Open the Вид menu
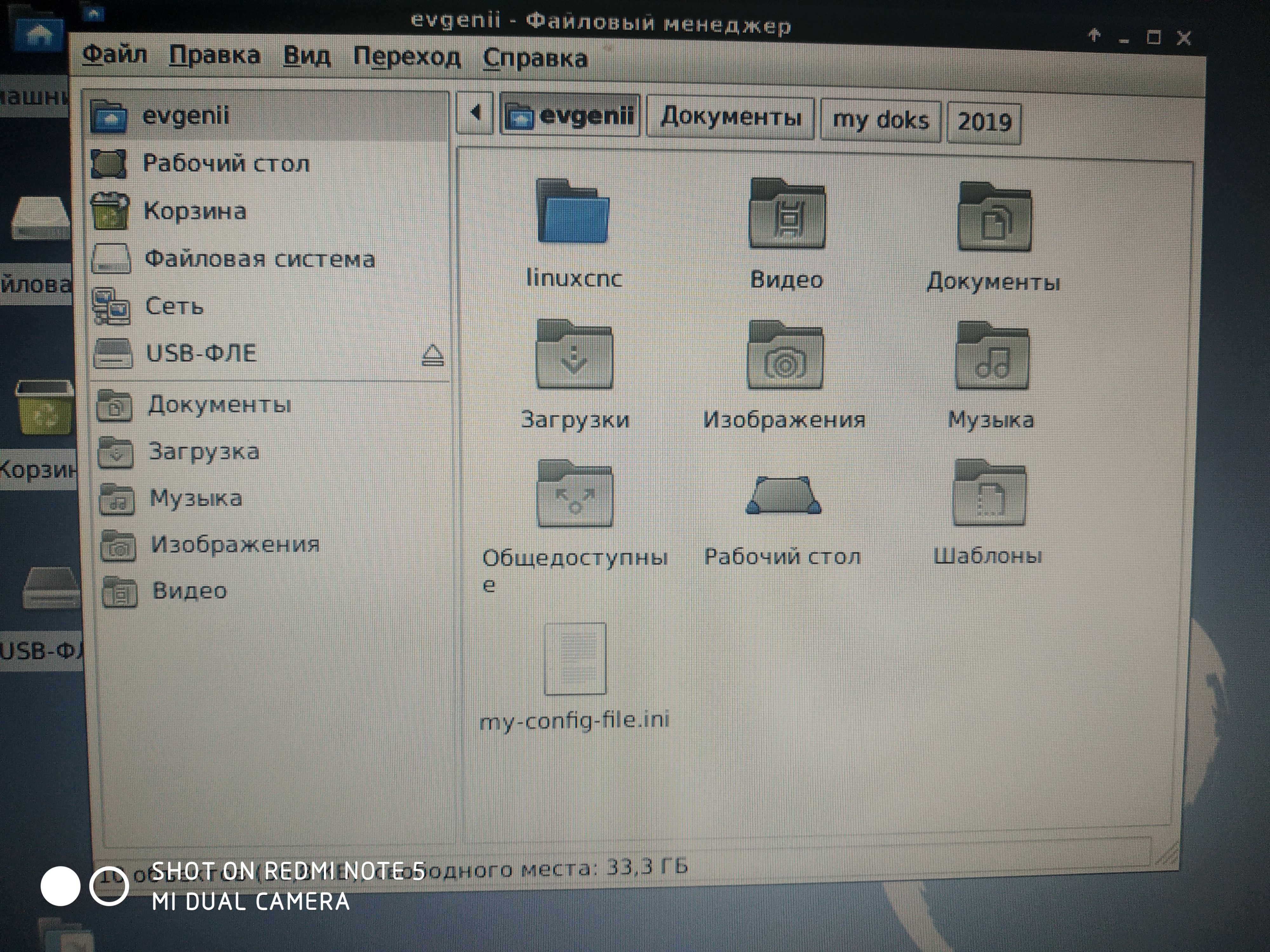1270x952 pixels. click(x=307, y=57)
